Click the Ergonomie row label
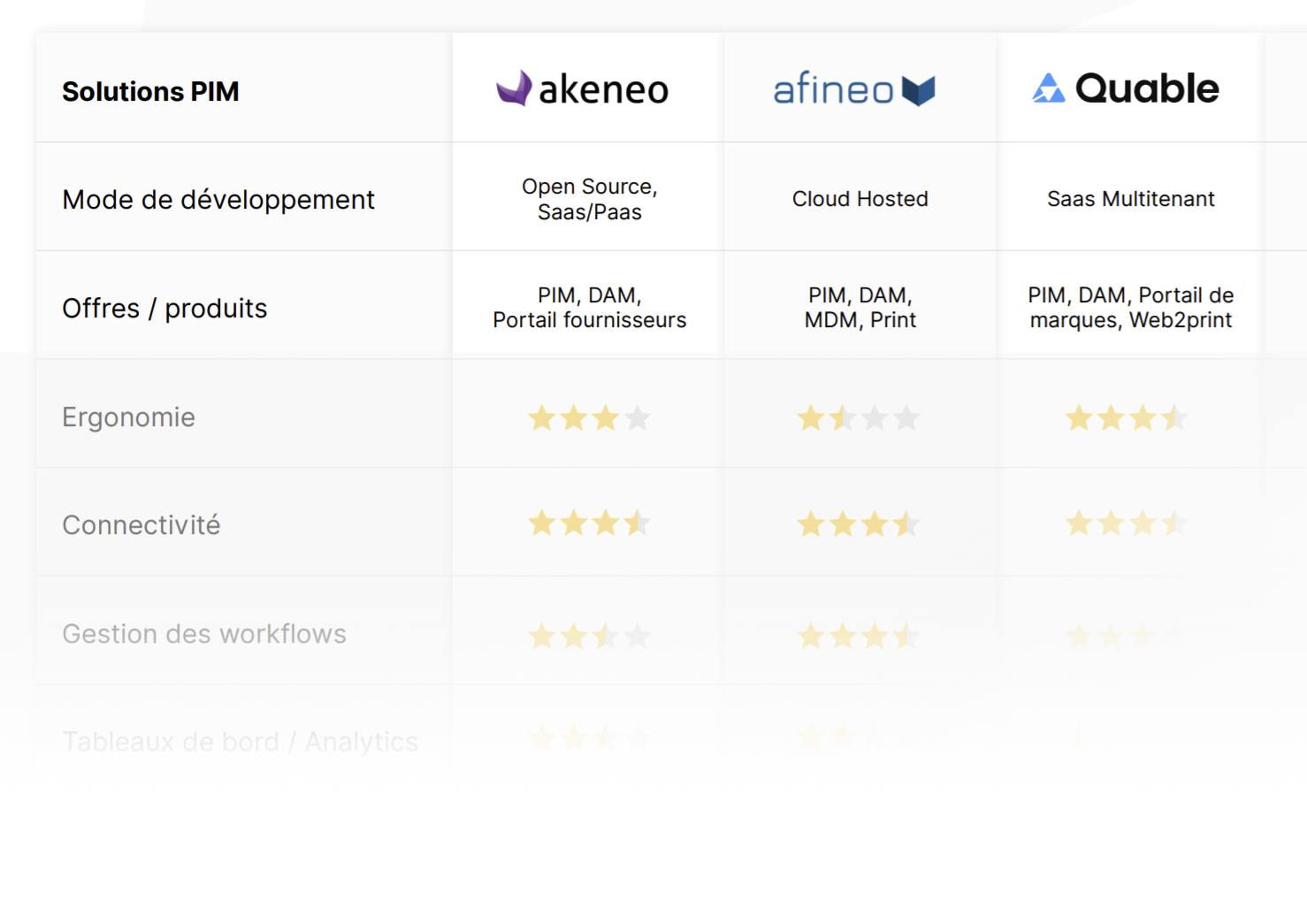Image resolution: width=1307 pixels, height=924 pixels. coord(128,416)
